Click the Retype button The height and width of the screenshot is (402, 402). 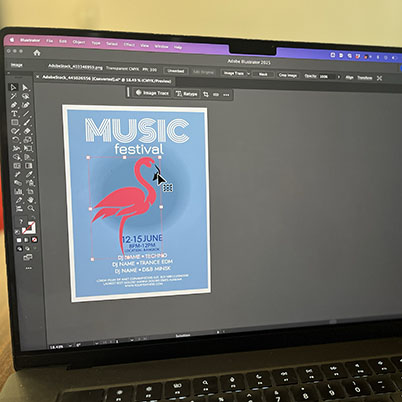tap(187, 94)
